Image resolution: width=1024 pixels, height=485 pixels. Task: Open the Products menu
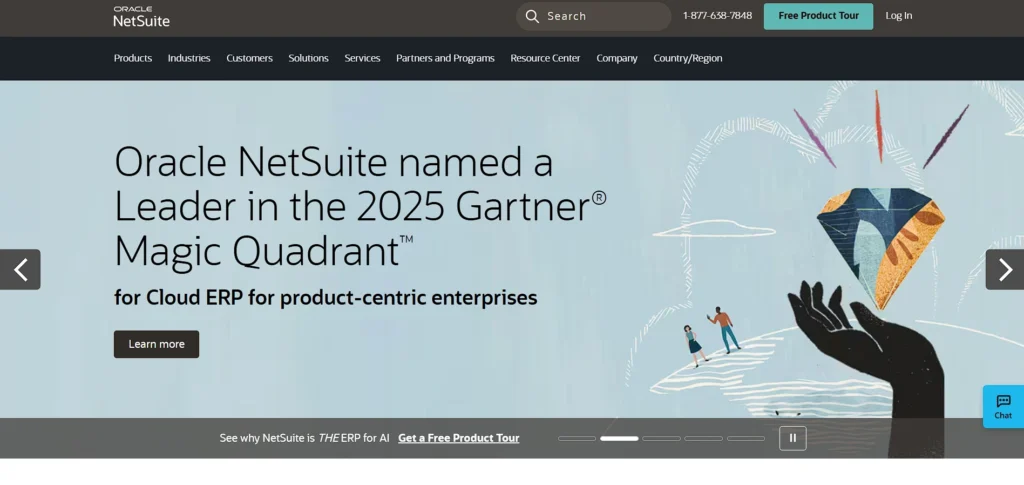(x=133, y=58)
